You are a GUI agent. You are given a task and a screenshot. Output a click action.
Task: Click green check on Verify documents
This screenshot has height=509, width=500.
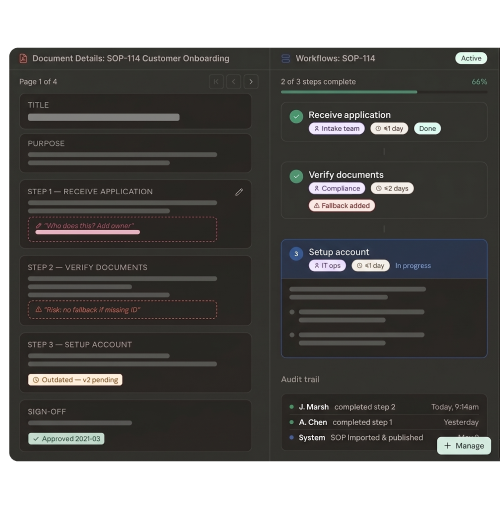point(296,177)
